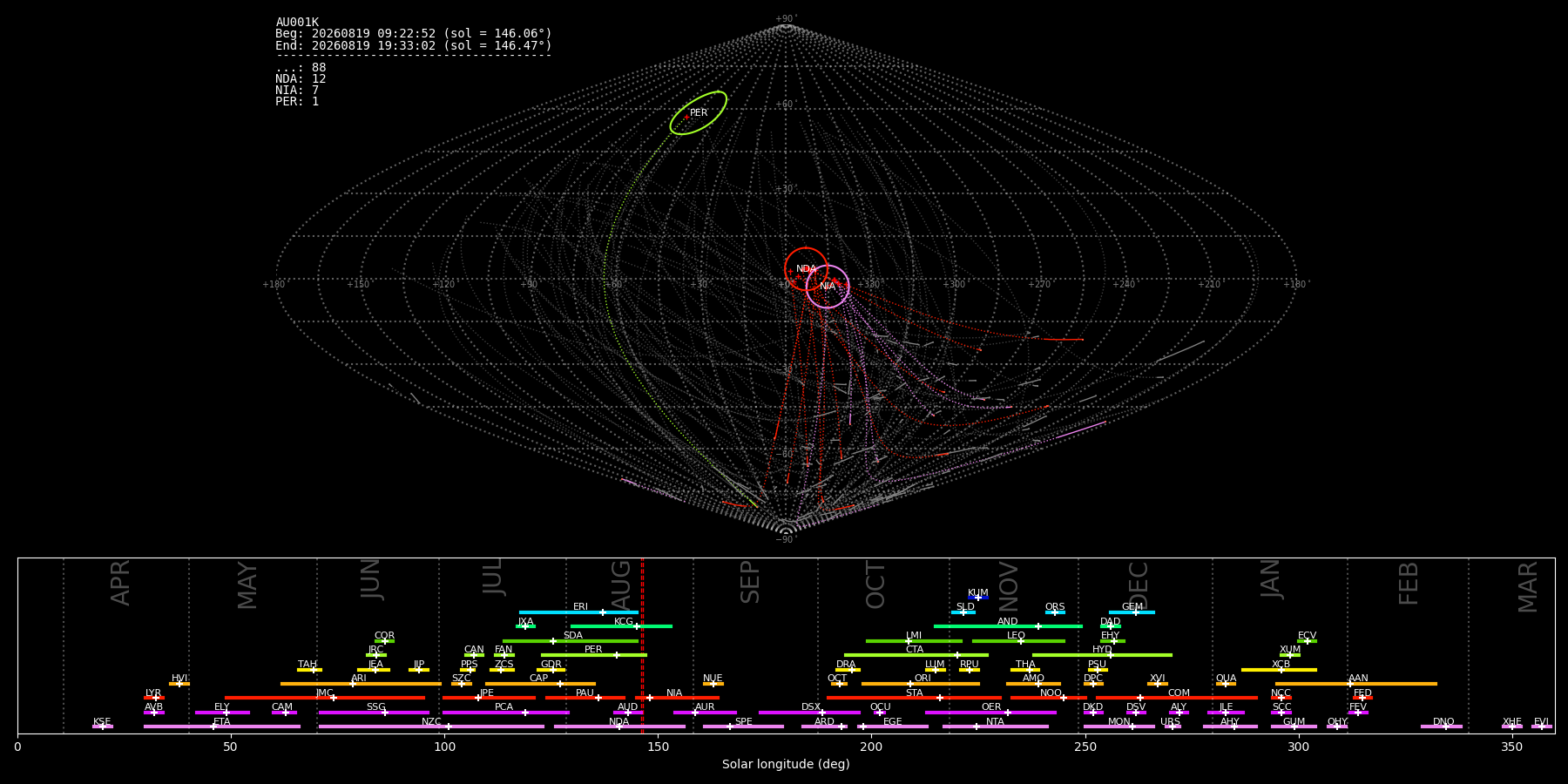Image resolution: width=1568 pixels, height=784 pixels.
Task: Click the NTA shower bar
Action: click(x=995, y=727)
